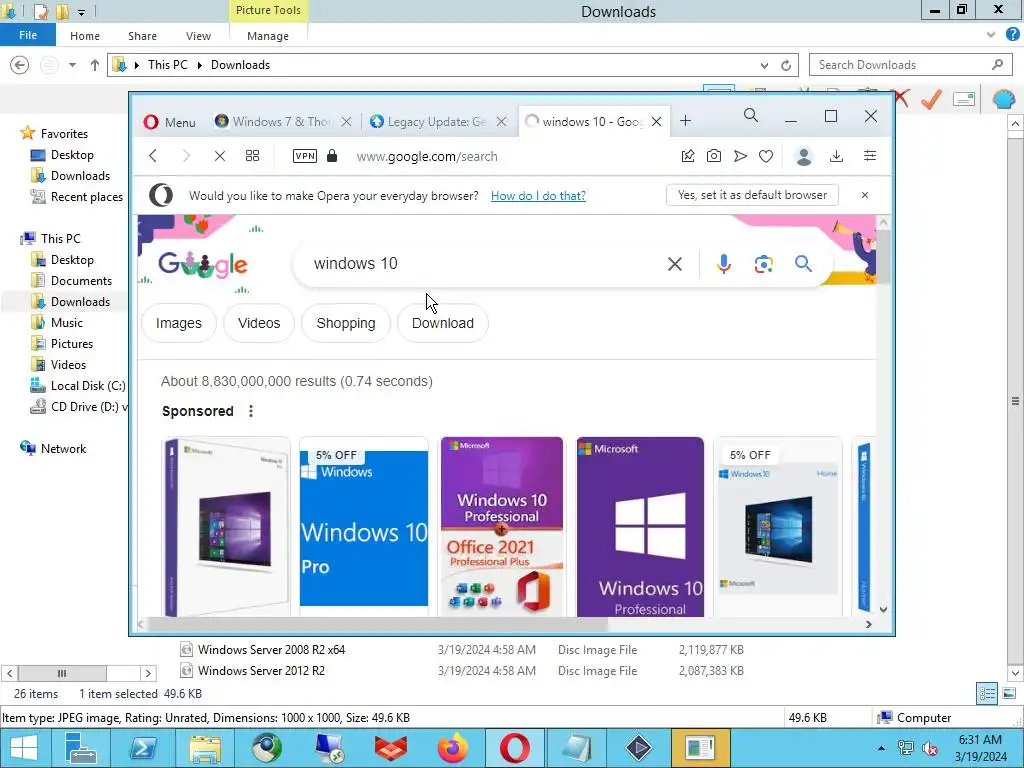The image size is (1024, 768).
Task: Open the Home ribbon tab
Action: pos(85,36)
